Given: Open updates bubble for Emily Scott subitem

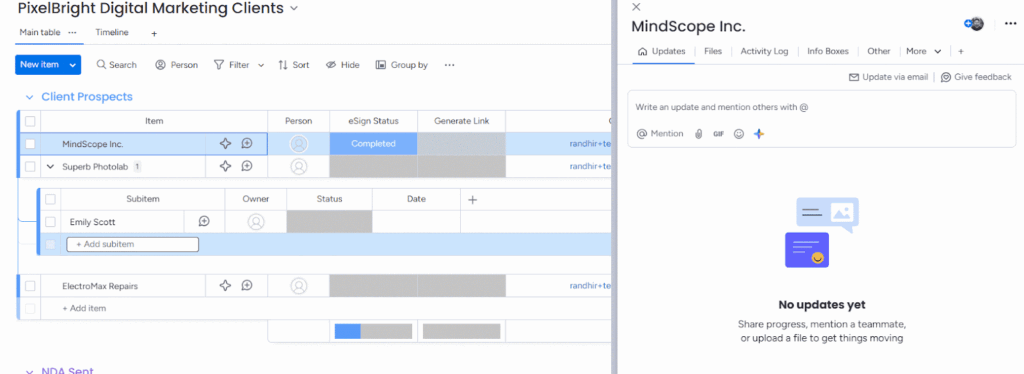Looking at the screenshot, I should (204, 222).
